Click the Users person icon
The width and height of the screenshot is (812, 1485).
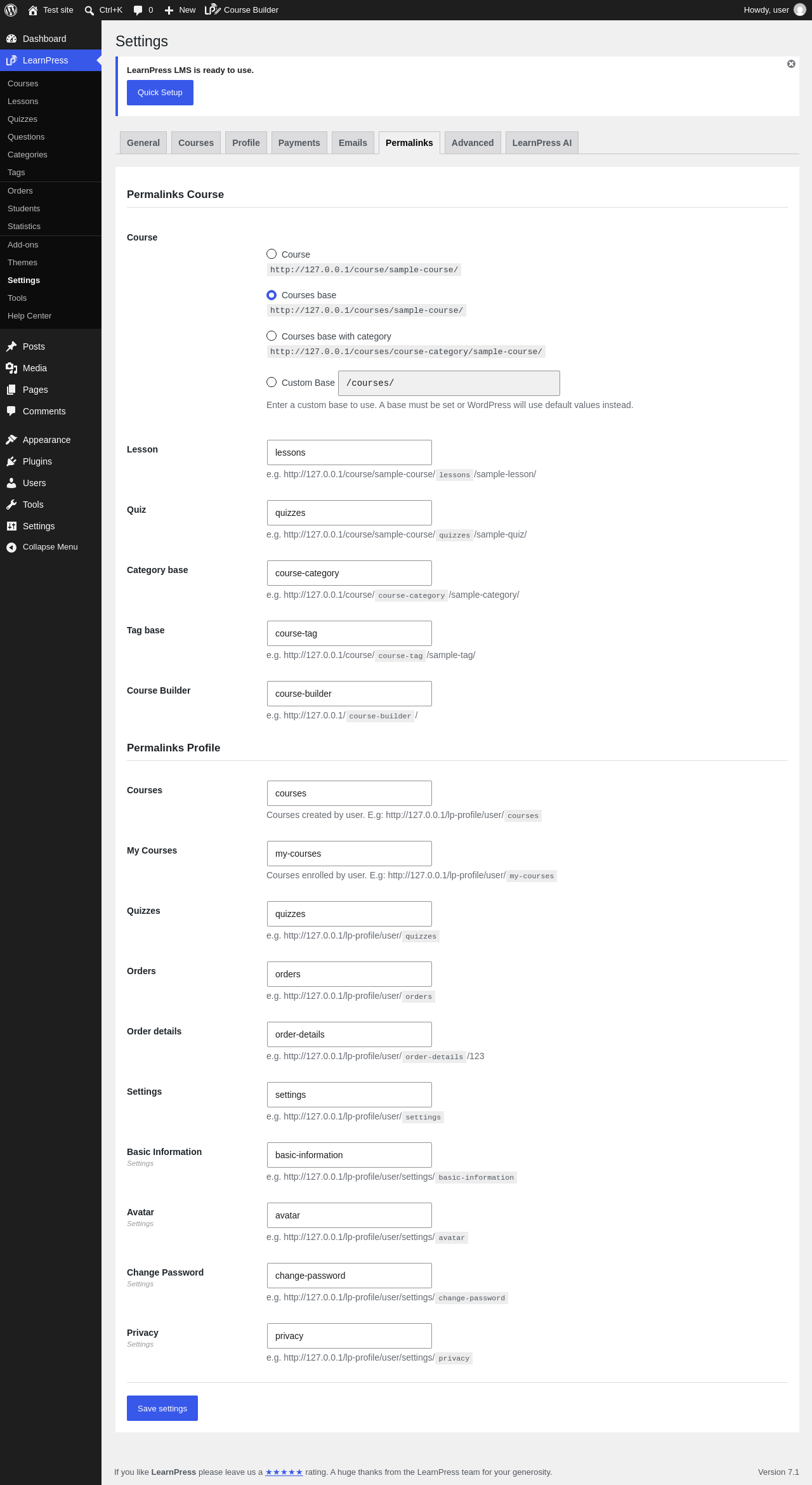click(11, 483)
